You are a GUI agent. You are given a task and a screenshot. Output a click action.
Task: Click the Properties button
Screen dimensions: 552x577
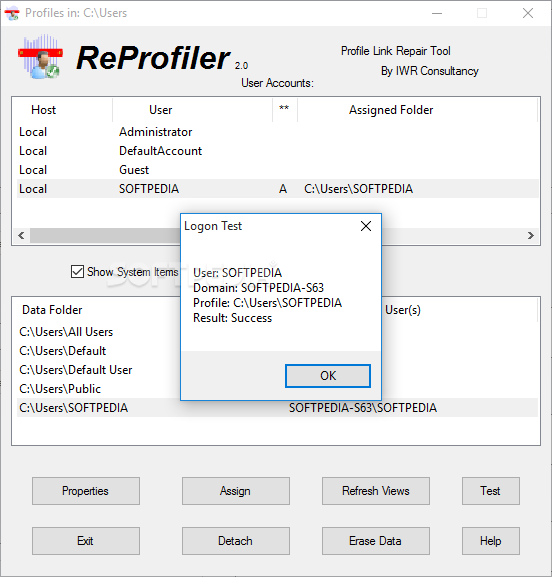[86, 491]
